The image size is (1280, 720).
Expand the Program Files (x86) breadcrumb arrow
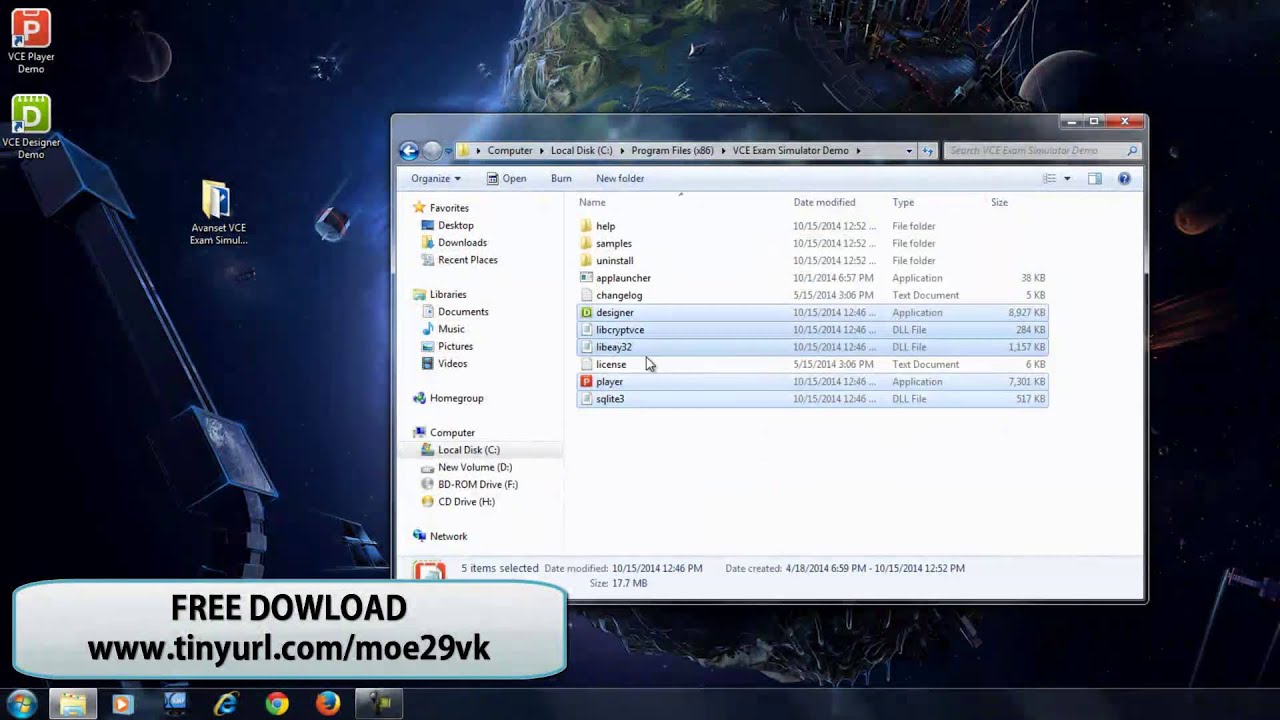coord(723,151)
